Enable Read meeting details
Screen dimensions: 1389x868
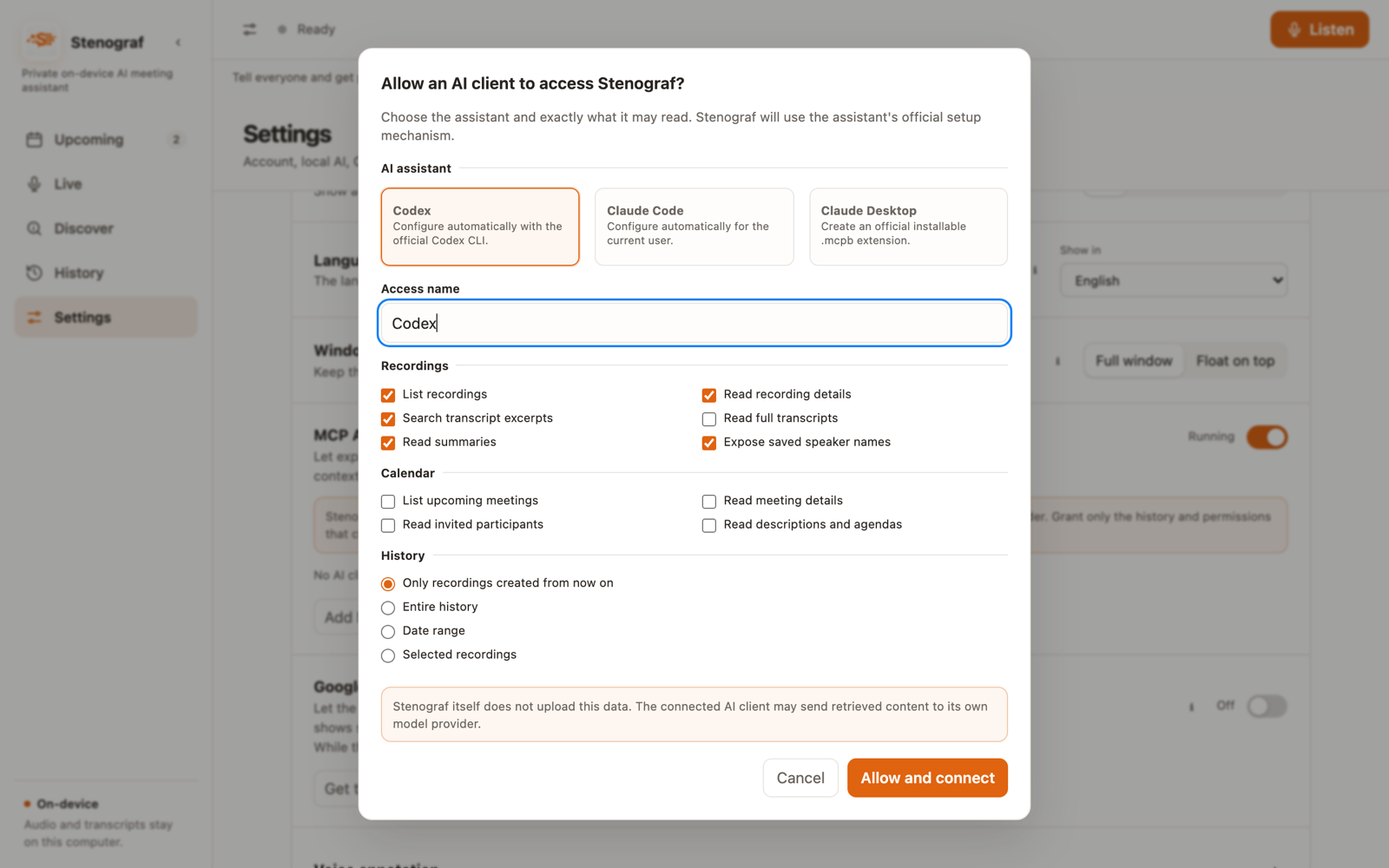709,502
